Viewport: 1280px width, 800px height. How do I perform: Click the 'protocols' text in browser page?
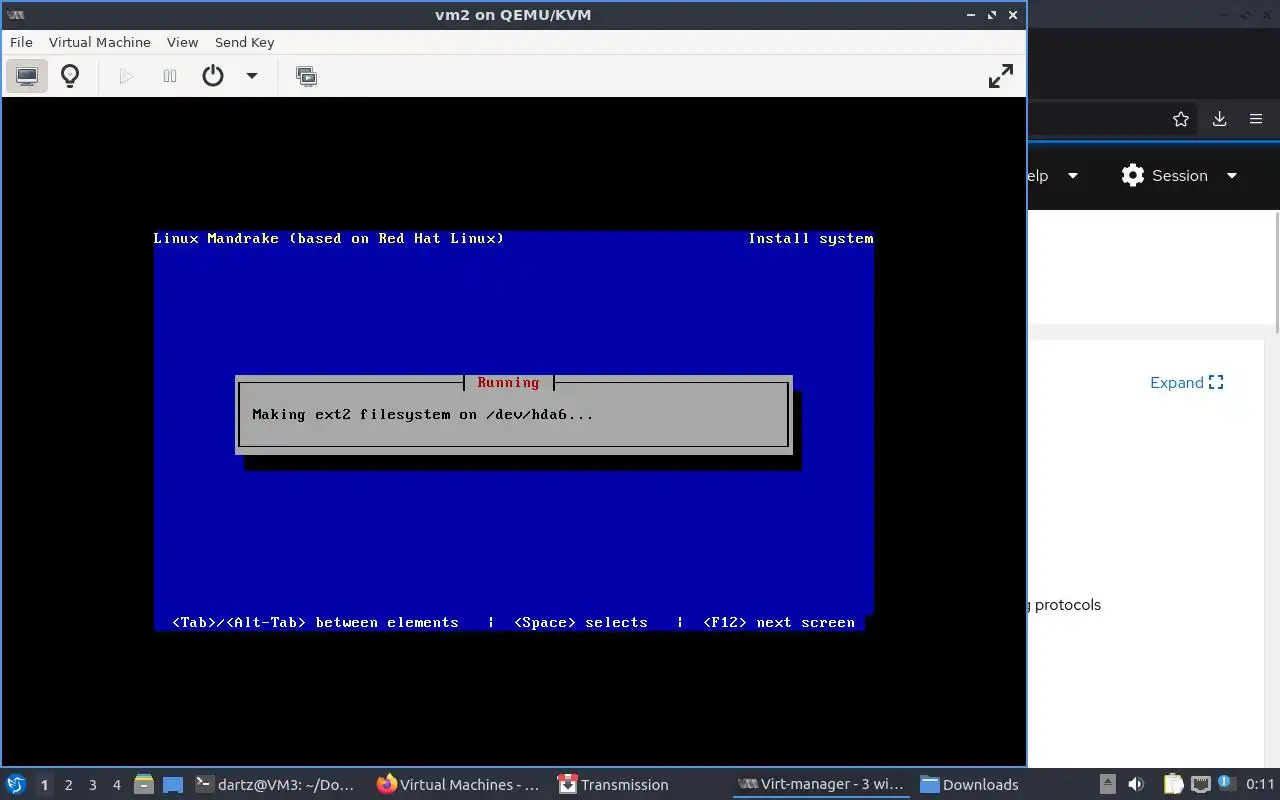coord(1068,605)
